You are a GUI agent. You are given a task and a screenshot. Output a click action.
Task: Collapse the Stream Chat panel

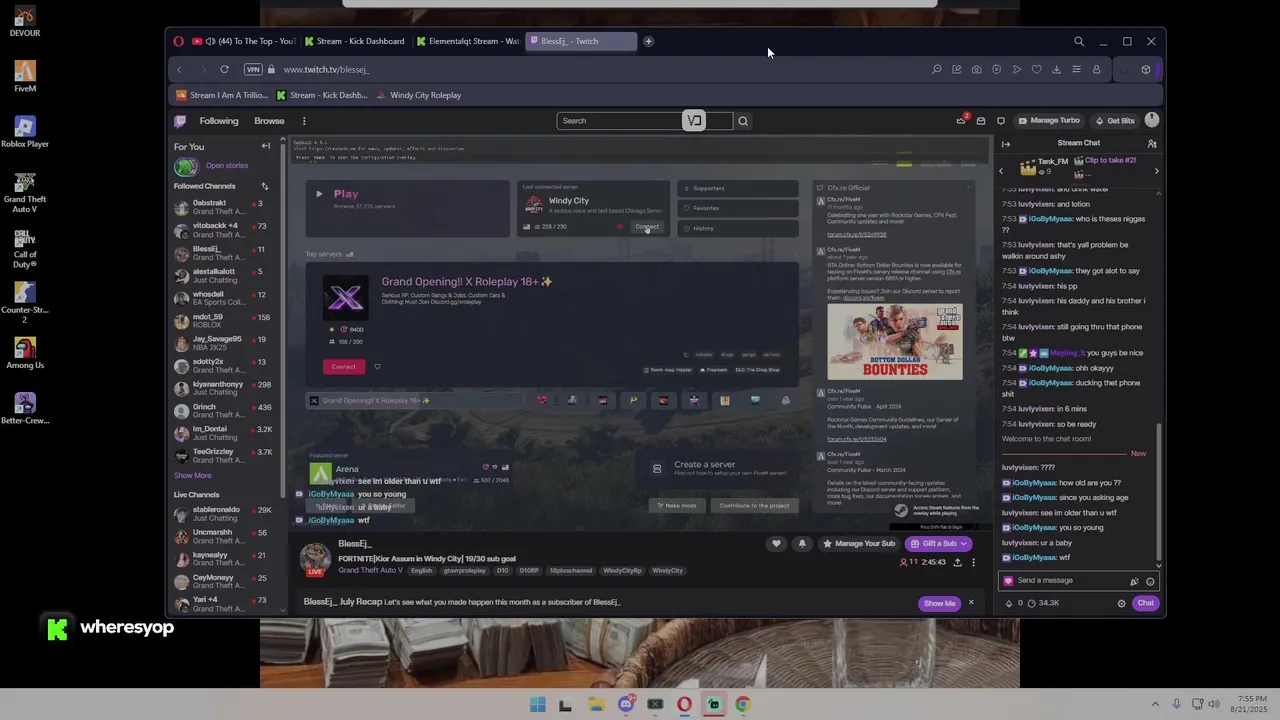tap(1006, 144)
